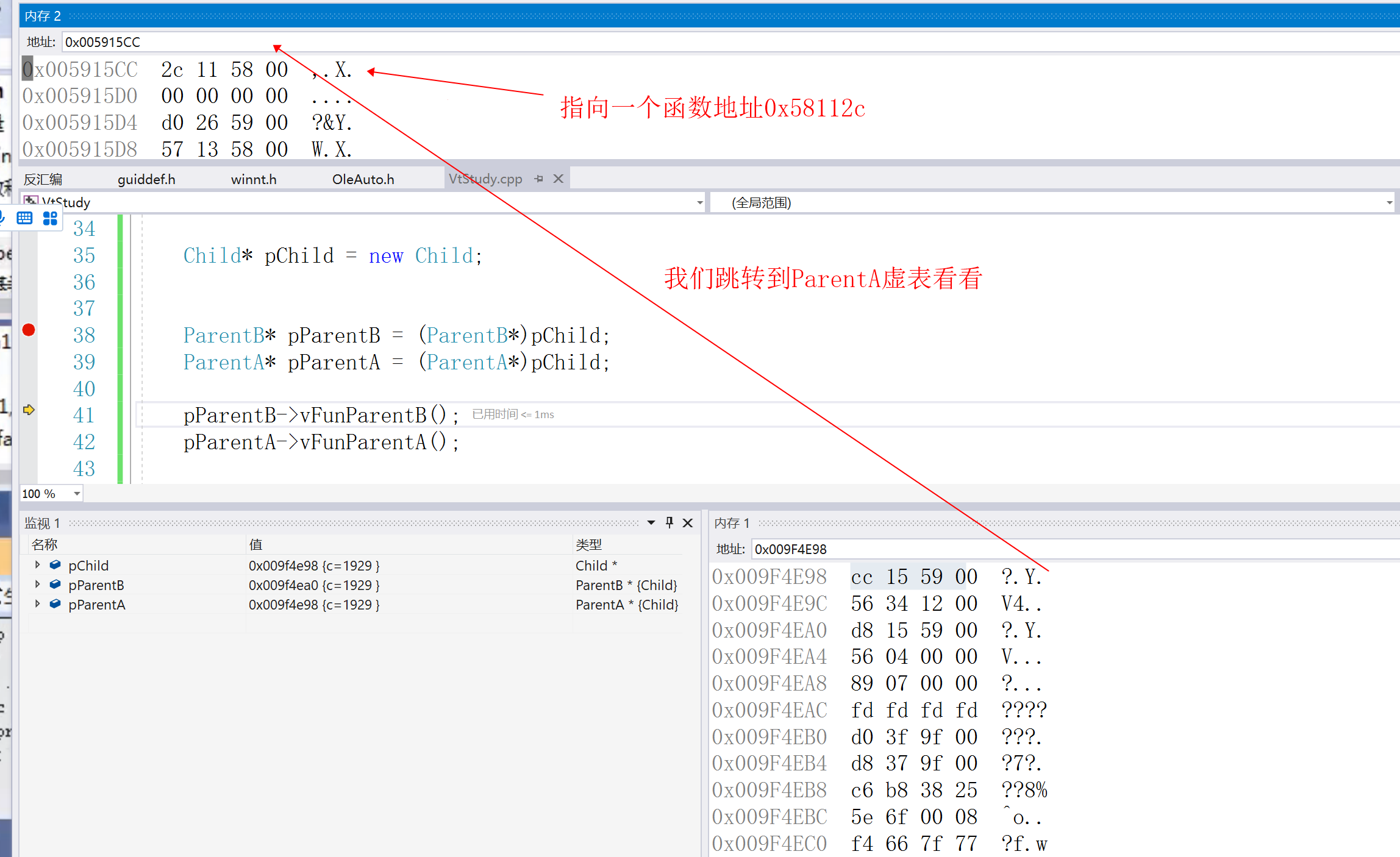Expand the pChild watch entry
Screen dimensions: 1400x857
click(x=38, y=565)
